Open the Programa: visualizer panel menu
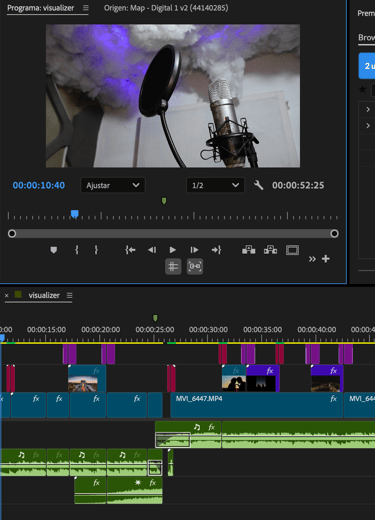This screenshot has width=375, height=520. click(x=86, y=8)
